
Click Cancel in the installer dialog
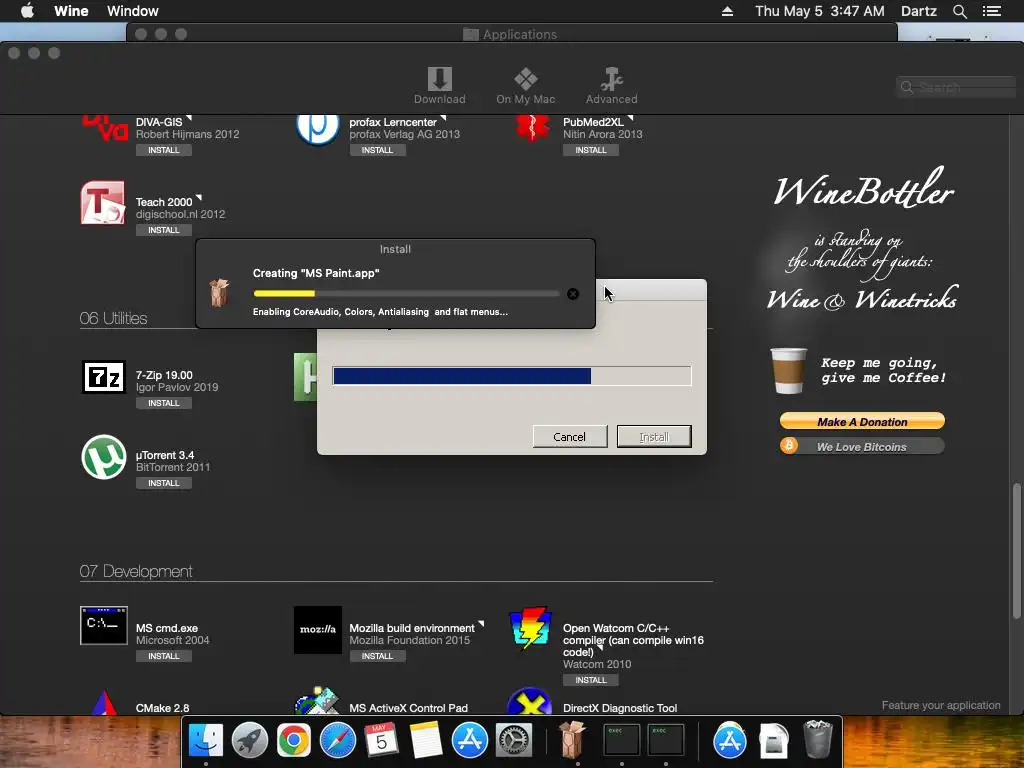pyautogui.click(x=569, y=437)
